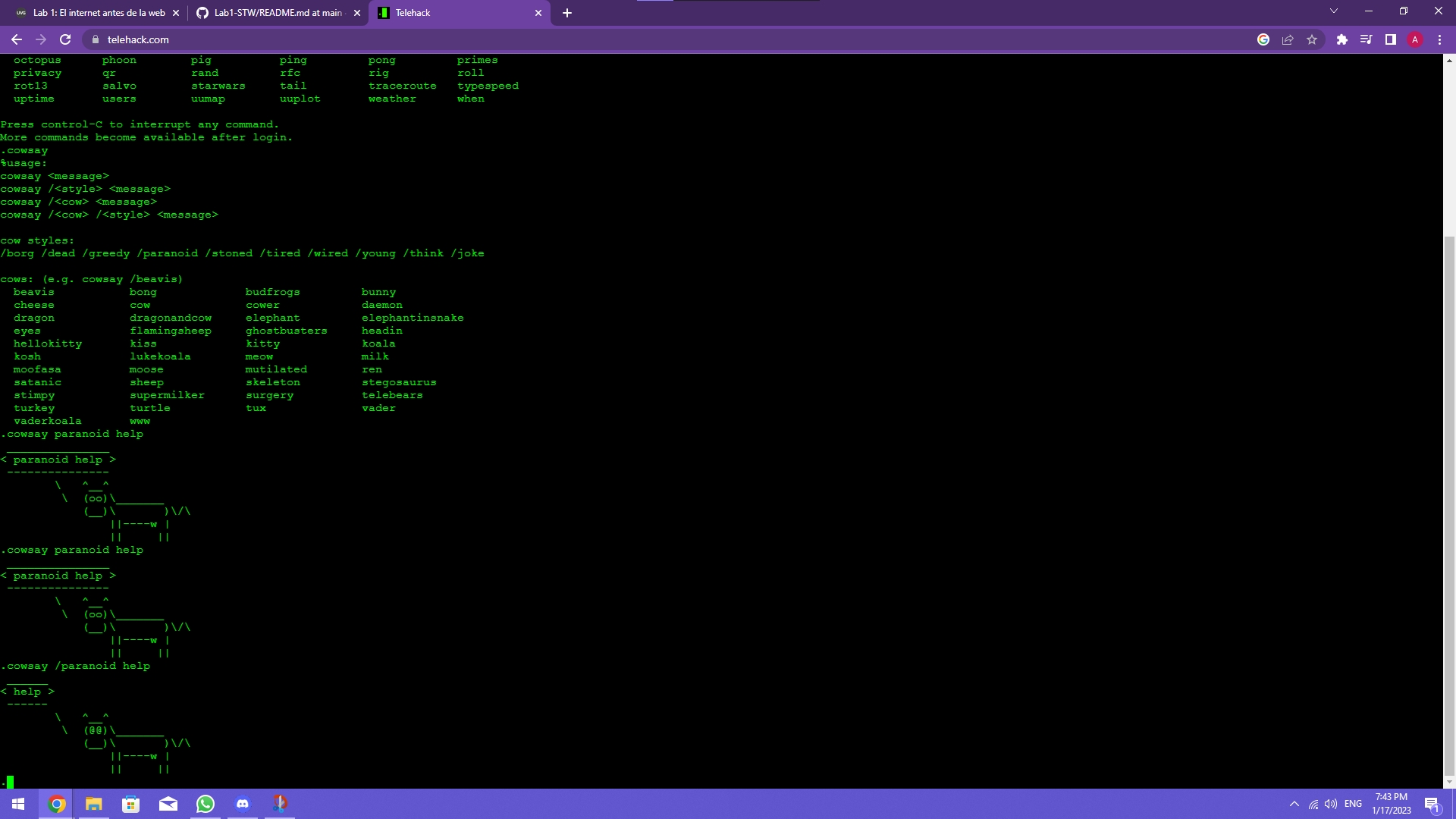Open WhatsApp from the taskbar
Viewport: 1456px width, 819px height.
tap(206, 804)
